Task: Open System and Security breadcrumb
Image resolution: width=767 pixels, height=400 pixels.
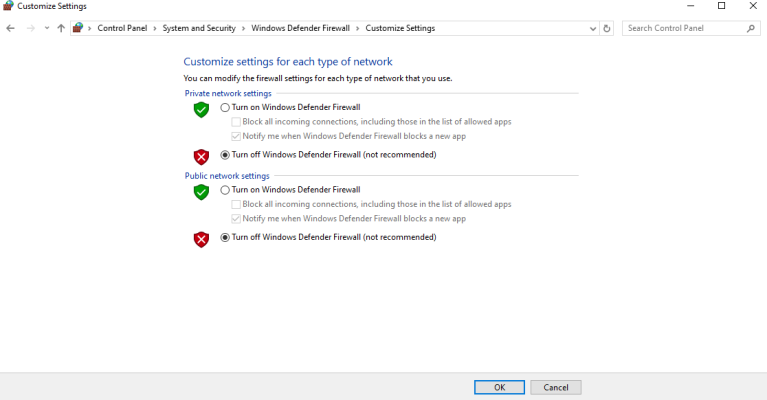Action: click(x=199, y=28)
